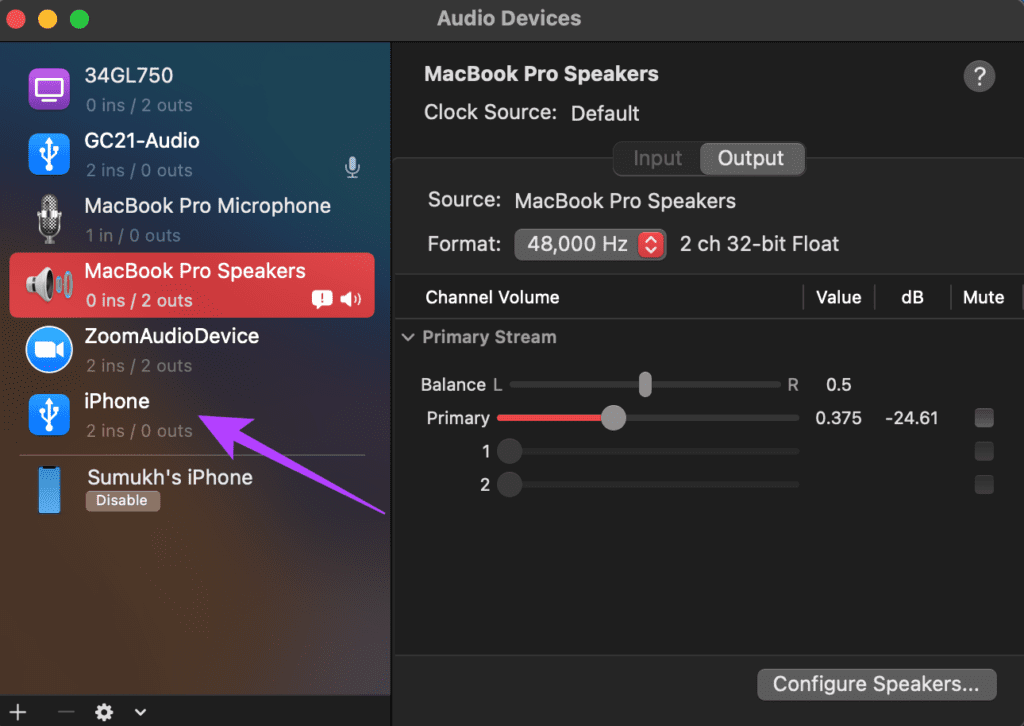Add a new device with the plus button

click(18, 712)
